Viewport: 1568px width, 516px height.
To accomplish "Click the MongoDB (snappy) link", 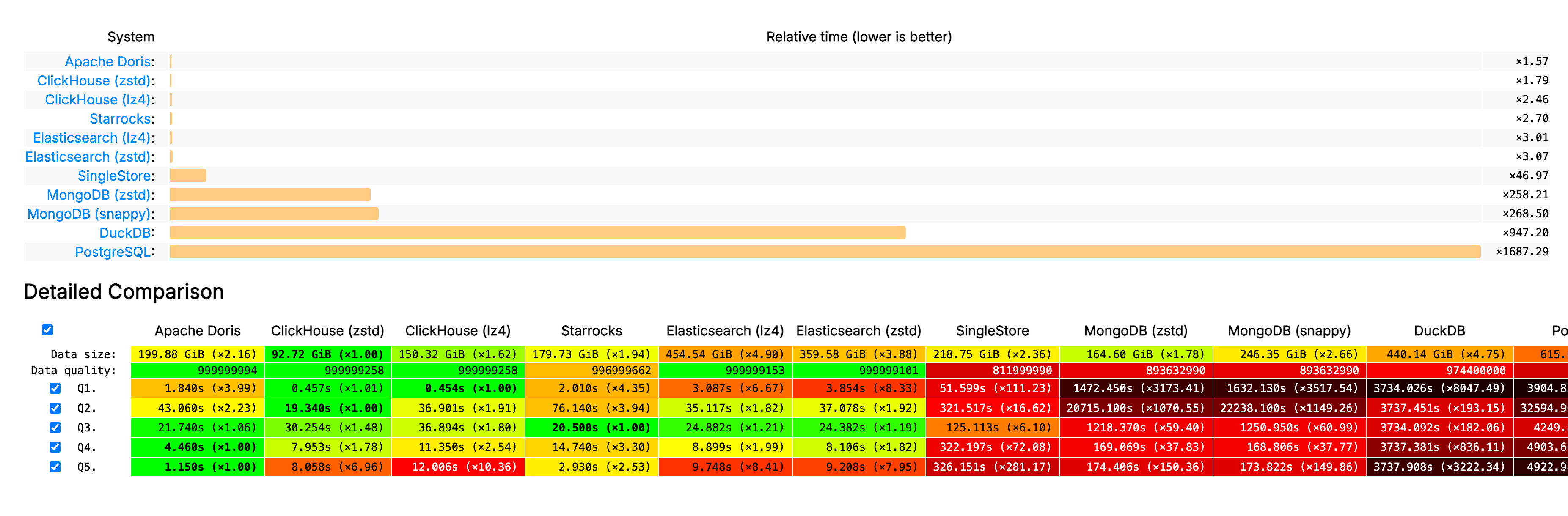I will [89, 214].
